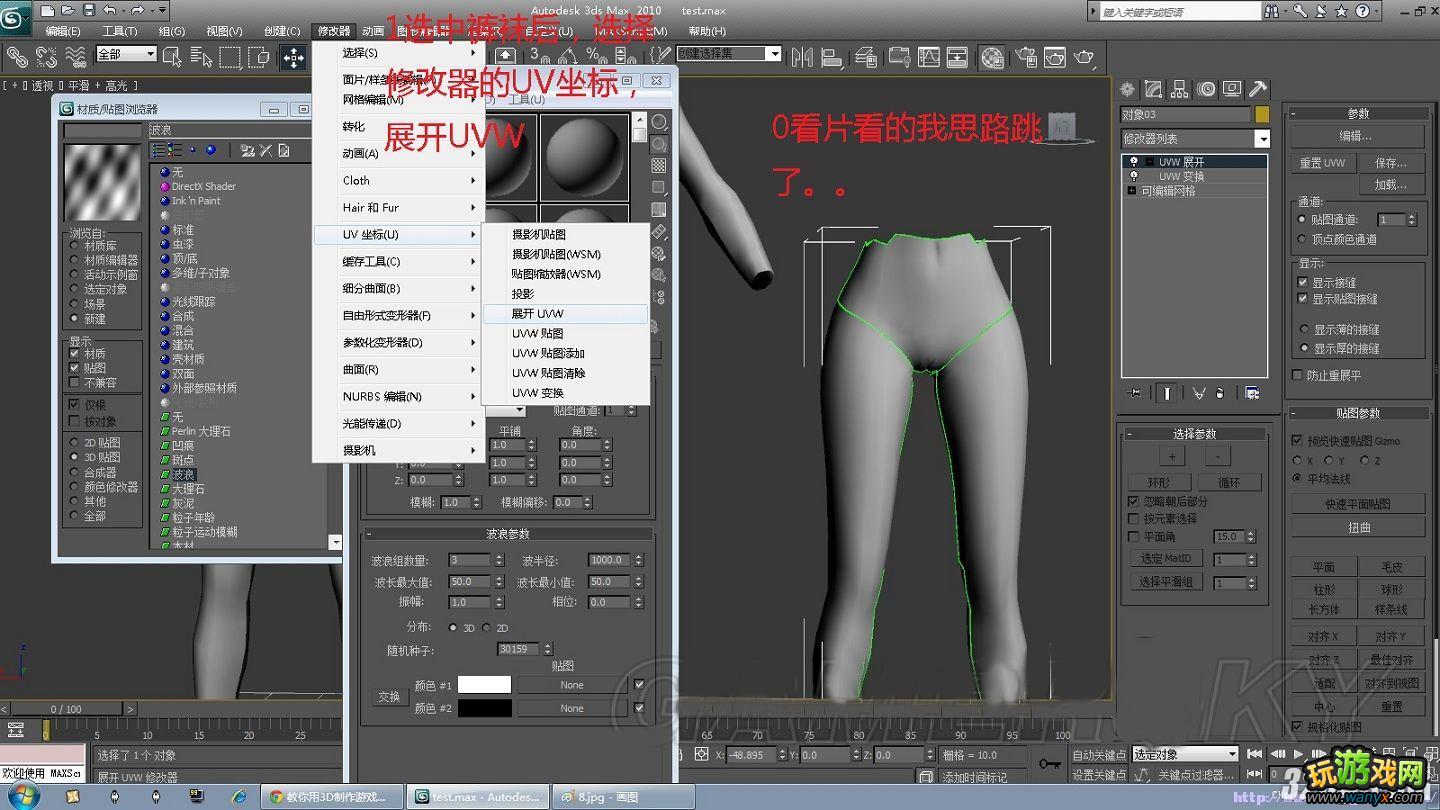Choose 展开 UVW from the submenu
Image resolution: width=1440 pixels, height=810 pixels.
[x=566, y=313]
